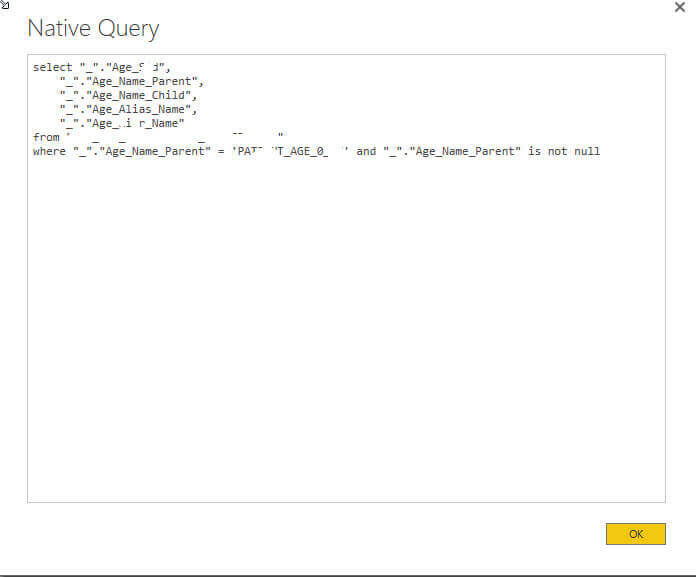696x577 pixels.
Task: Click the line "_"."Age_Alias_Name",
Action: tap(129, 110)
